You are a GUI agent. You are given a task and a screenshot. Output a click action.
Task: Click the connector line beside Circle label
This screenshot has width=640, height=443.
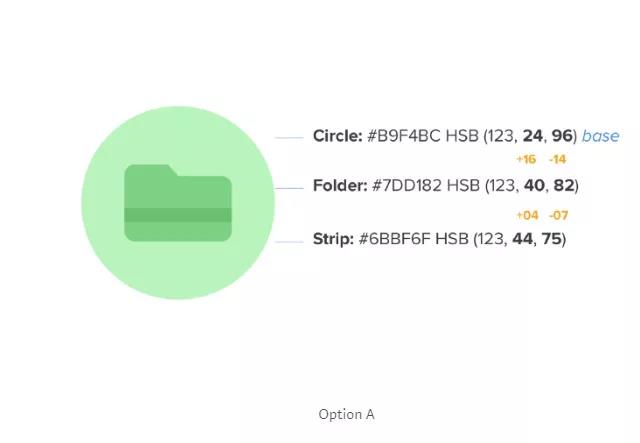[x=288, y=137]
